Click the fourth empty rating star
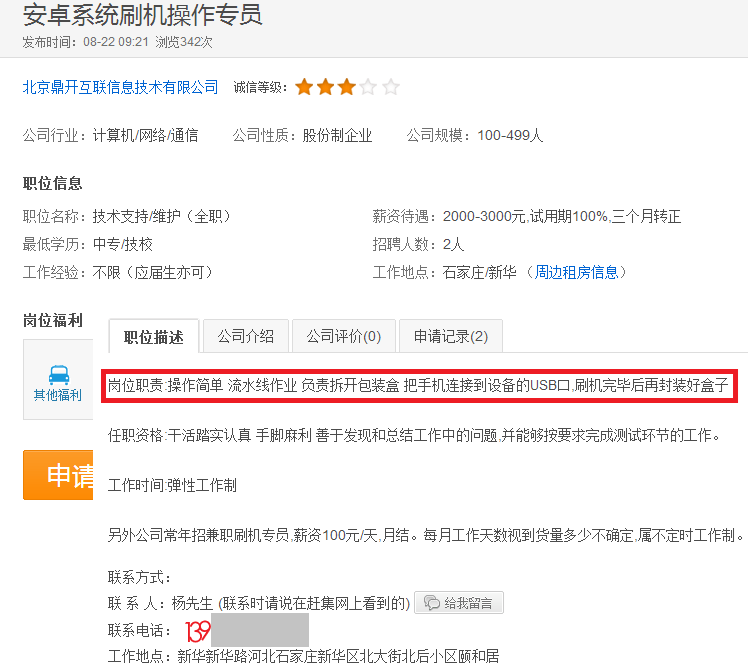This screenshot has height=667, width=748. coord(368,87)
